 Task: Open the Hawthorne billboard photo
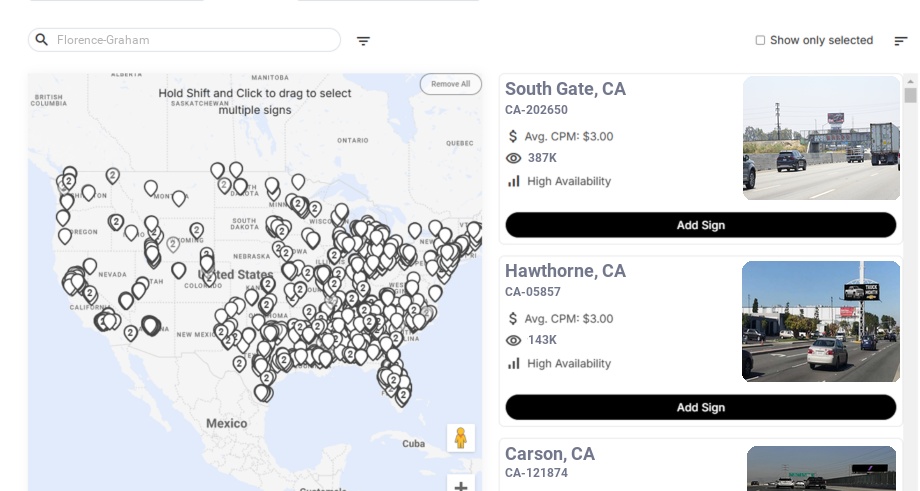point(821,321)
